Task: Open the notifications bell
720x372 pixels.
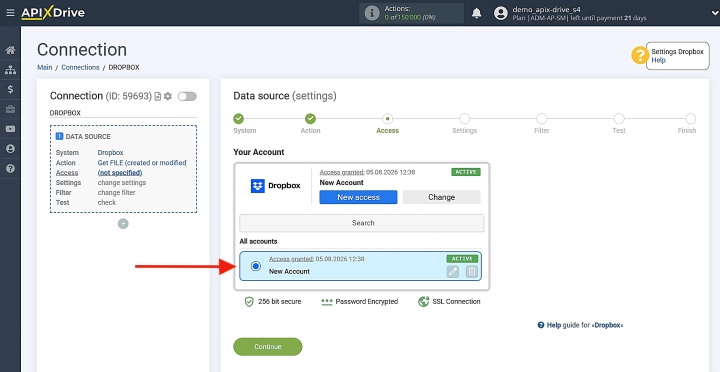Action: click(477, 13)
